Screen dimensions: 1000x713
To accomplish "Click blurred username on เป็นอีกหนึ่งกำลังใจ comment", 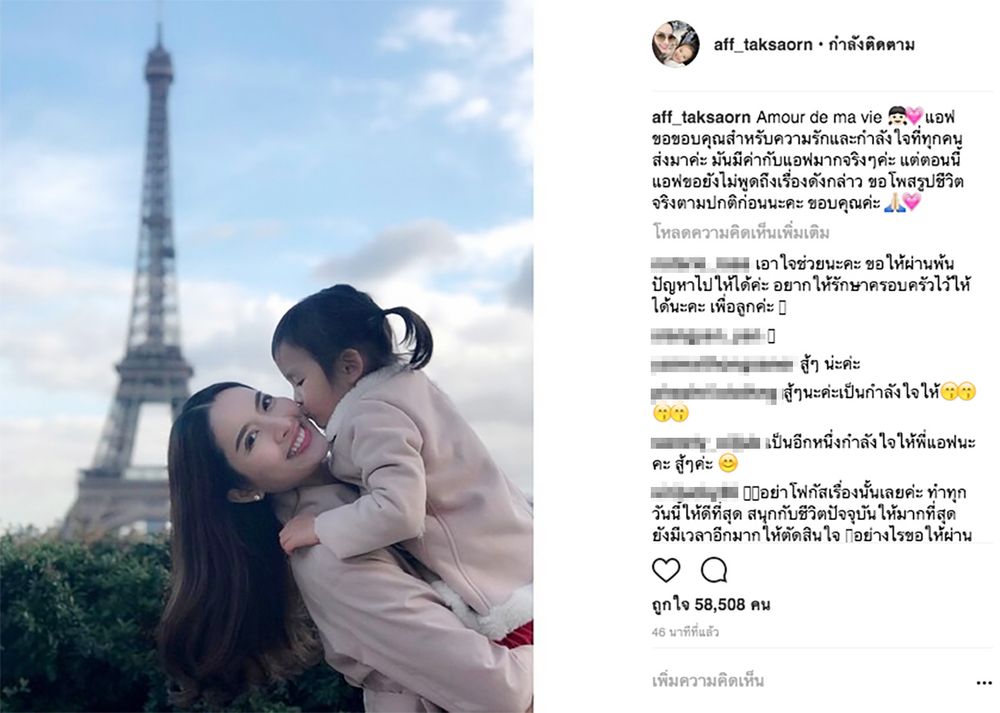I will coord(707,442).
